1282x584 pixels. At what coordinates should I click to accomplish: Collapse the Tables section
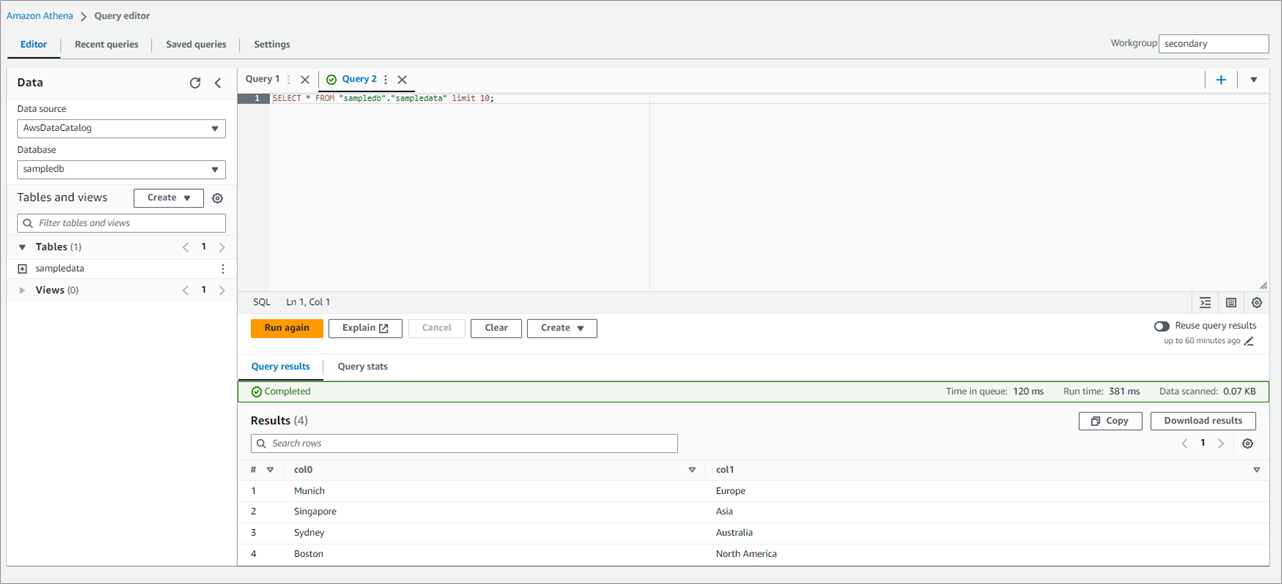coord(22,247)
